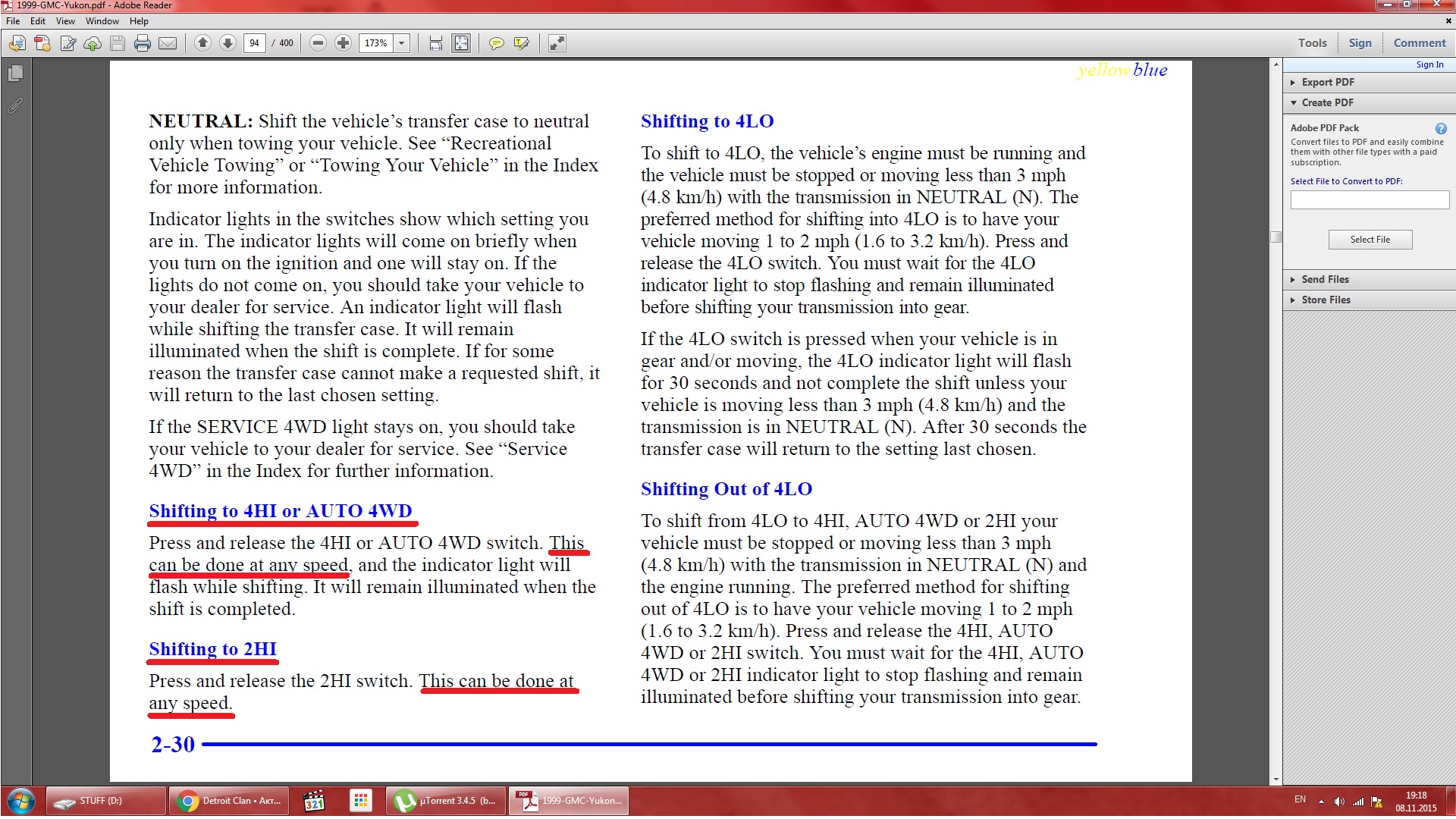Expand the Export PDF section

pyautogui.click(x=1327, y=82)
